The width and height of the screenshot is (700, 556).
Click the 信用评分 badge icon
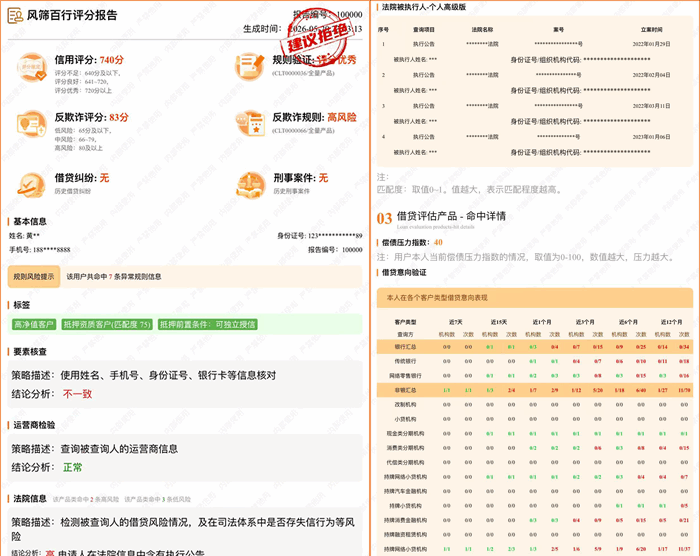pos(32,67)
